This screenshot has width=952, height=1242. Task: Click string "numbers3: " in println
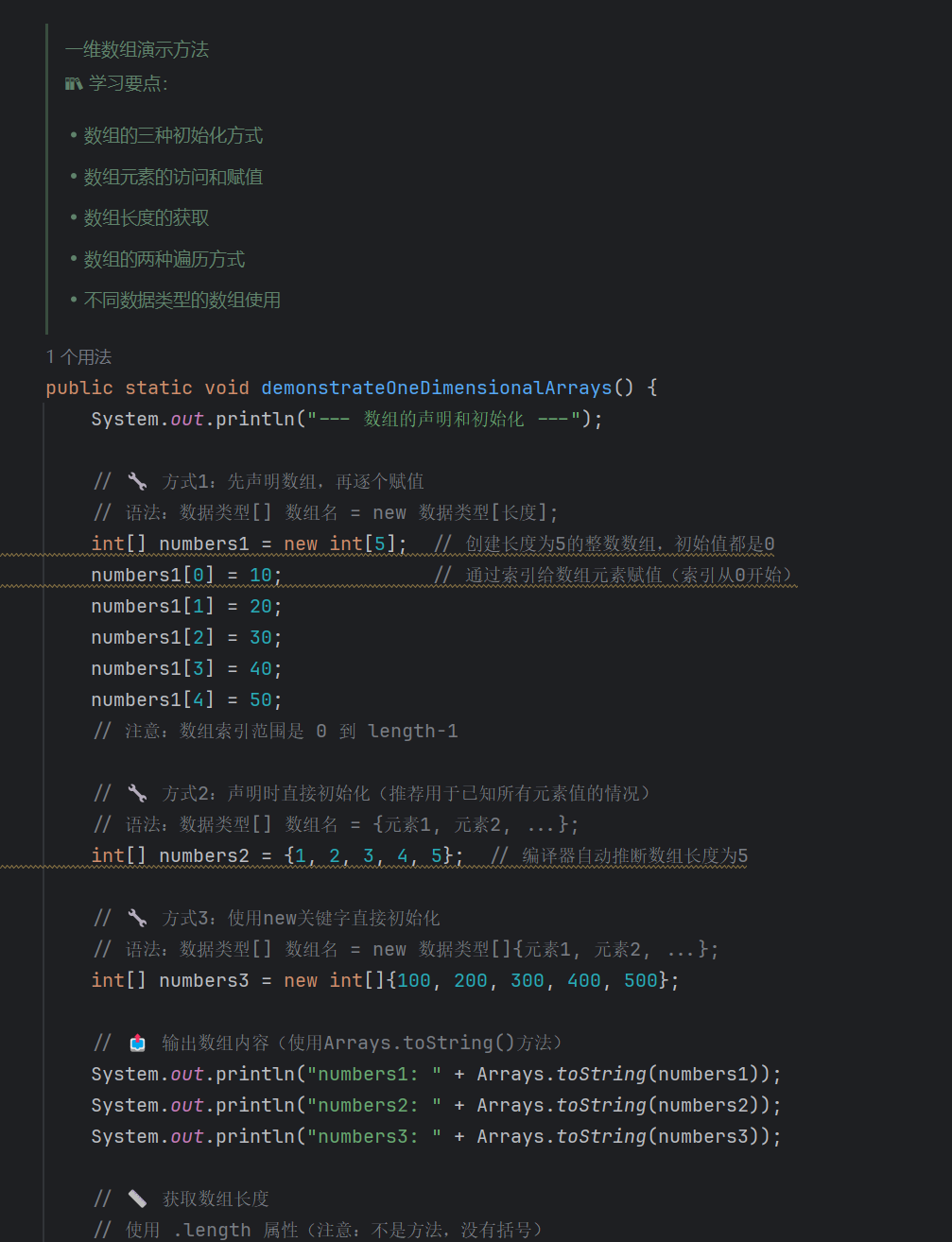pos(374,1136)
